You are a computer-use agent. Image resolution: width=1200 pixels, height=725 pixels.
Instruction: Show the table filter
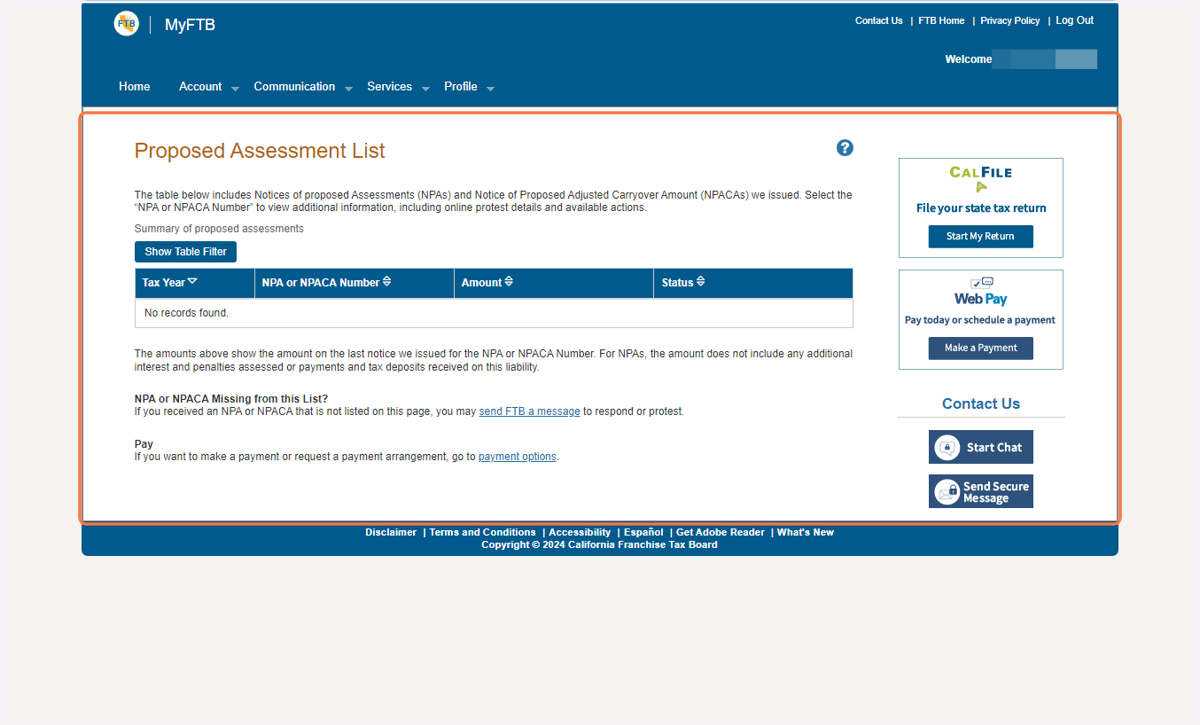pos(186,252)
